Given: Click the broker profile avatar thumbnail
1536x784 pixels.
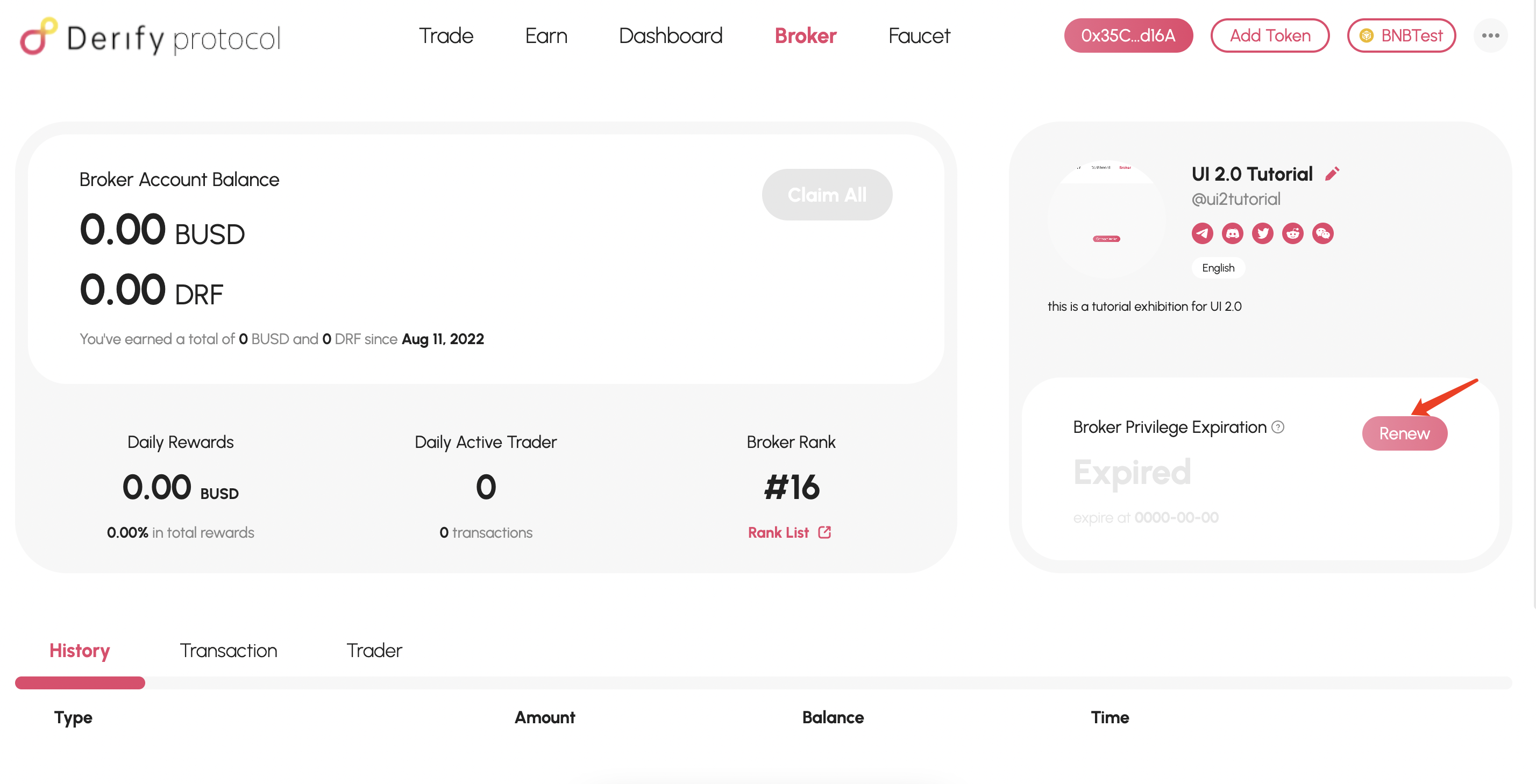Looking at the screenshot, I should tap(1107, 219).
